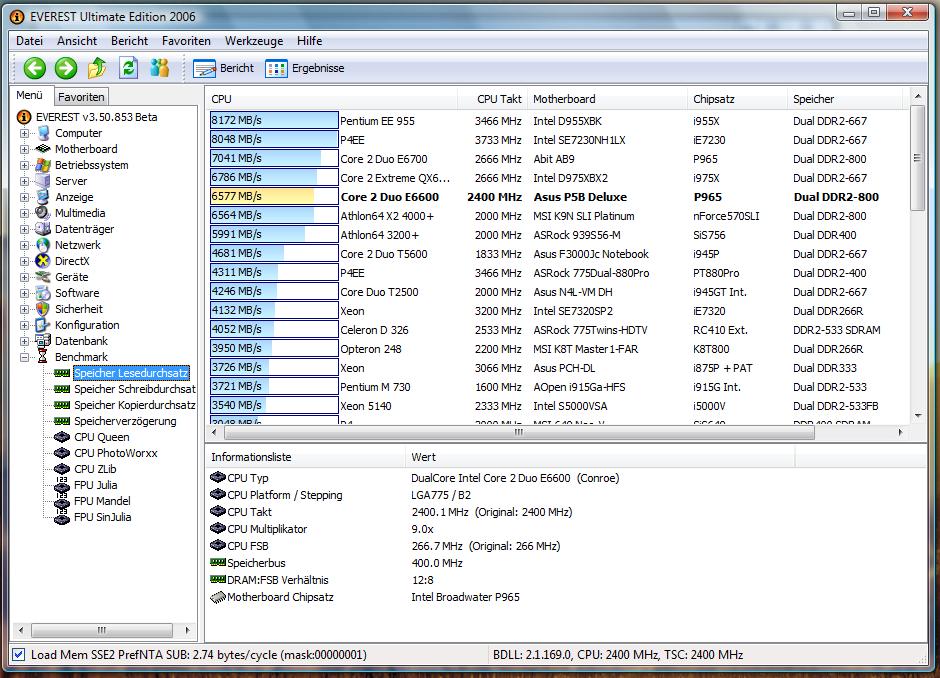Viewport: 940px width, 678px height.
Task: Open the Ergebnisse results toolbar button
Action: (305, 68)
